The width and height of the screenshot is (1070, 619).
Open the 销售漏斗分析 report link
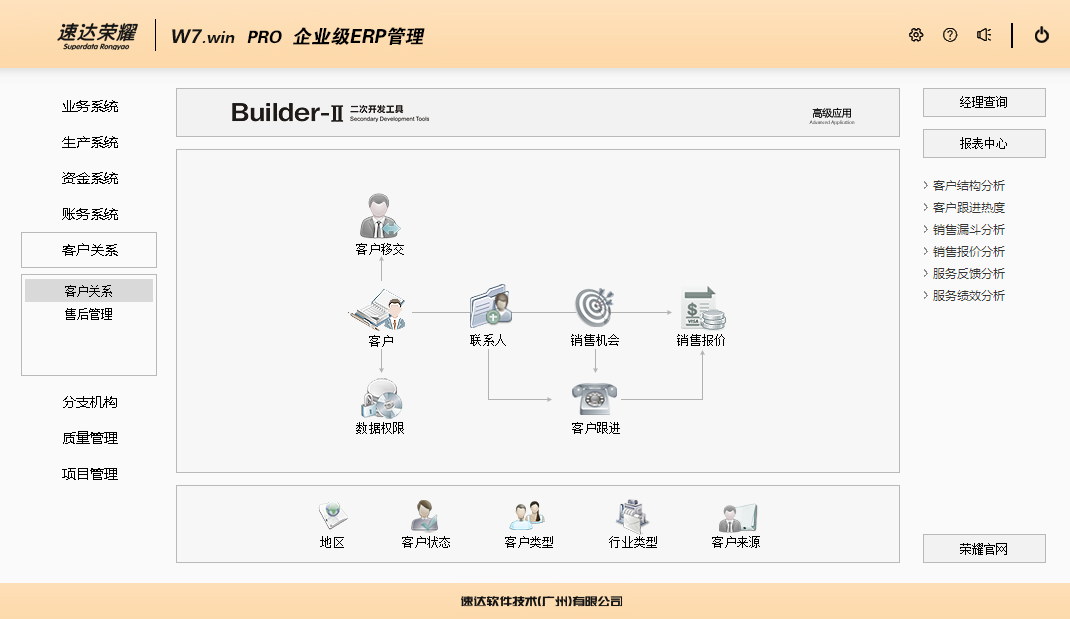(968, 229)
